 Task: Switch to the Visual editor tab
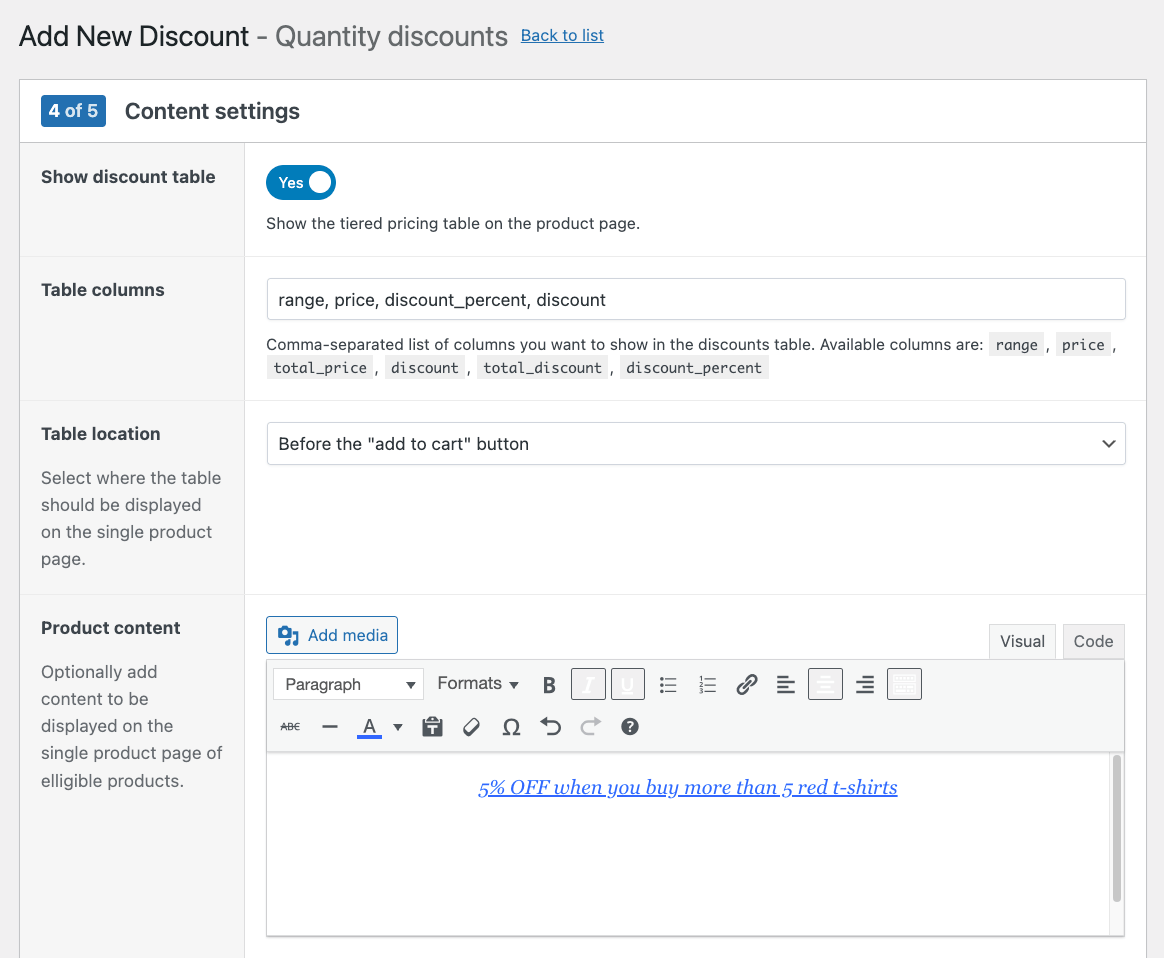point(1022,641)
